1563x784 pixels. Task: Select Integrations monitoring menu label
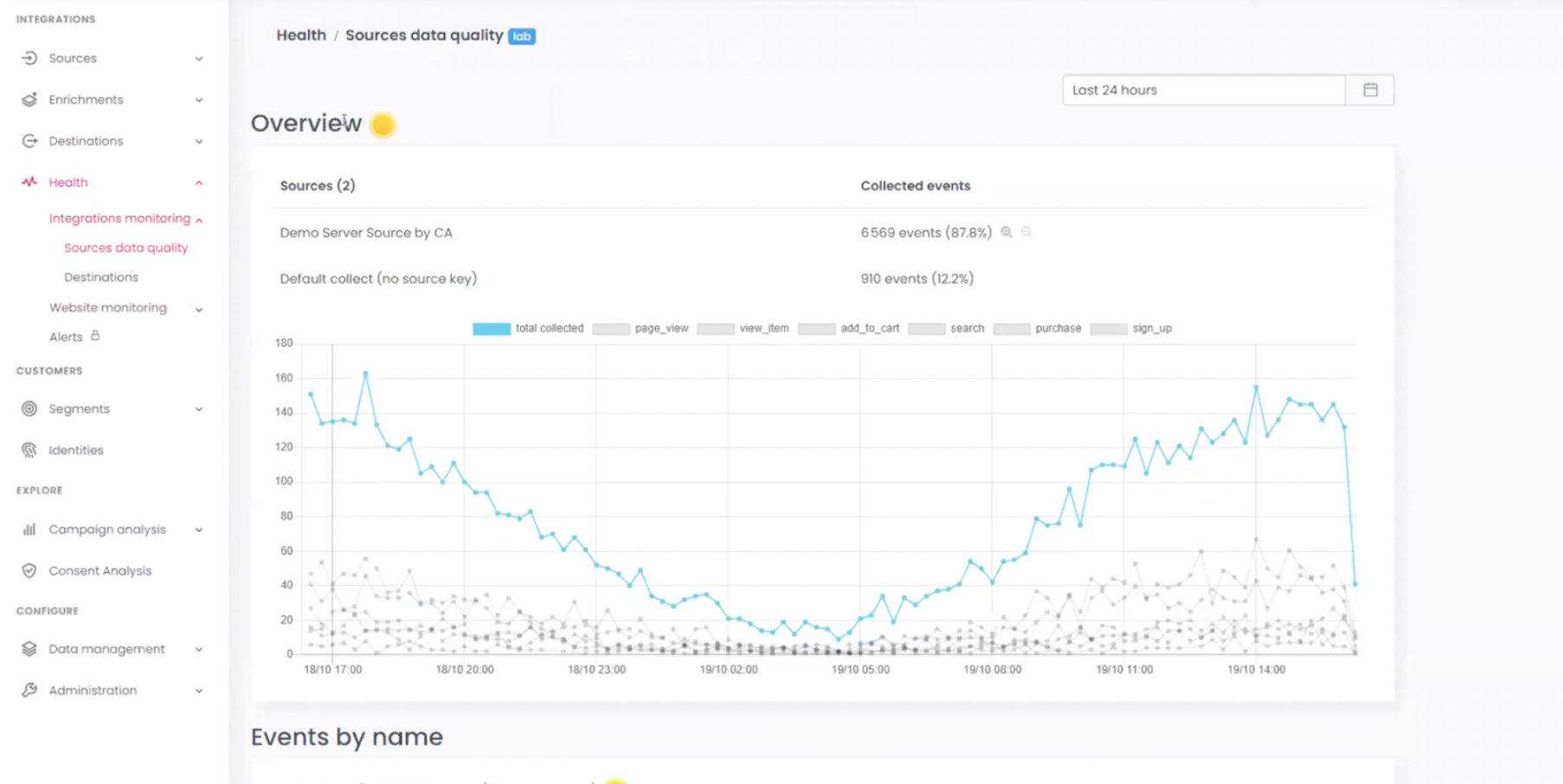[119, 218]
